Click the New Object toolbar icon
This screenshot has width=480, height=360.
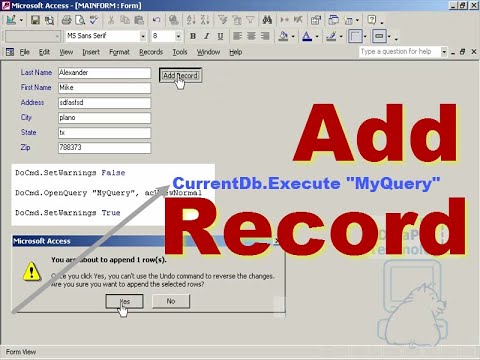tap(348, 20)
